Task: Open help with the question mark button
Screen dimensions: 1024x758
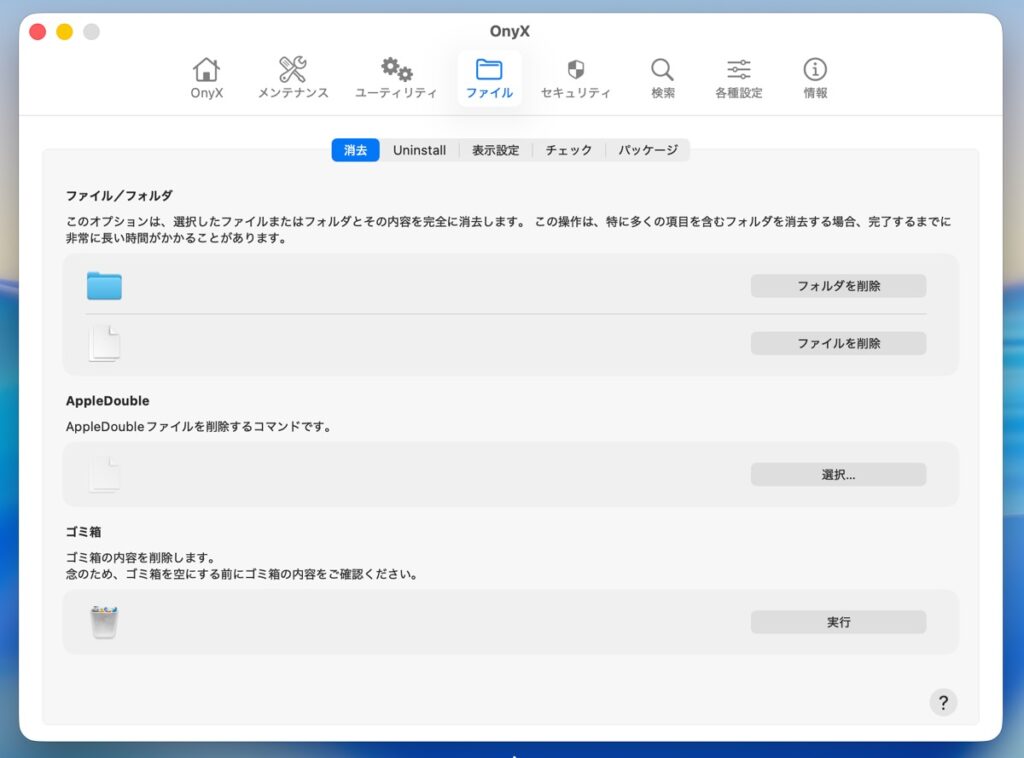Action: pos(942,702)
